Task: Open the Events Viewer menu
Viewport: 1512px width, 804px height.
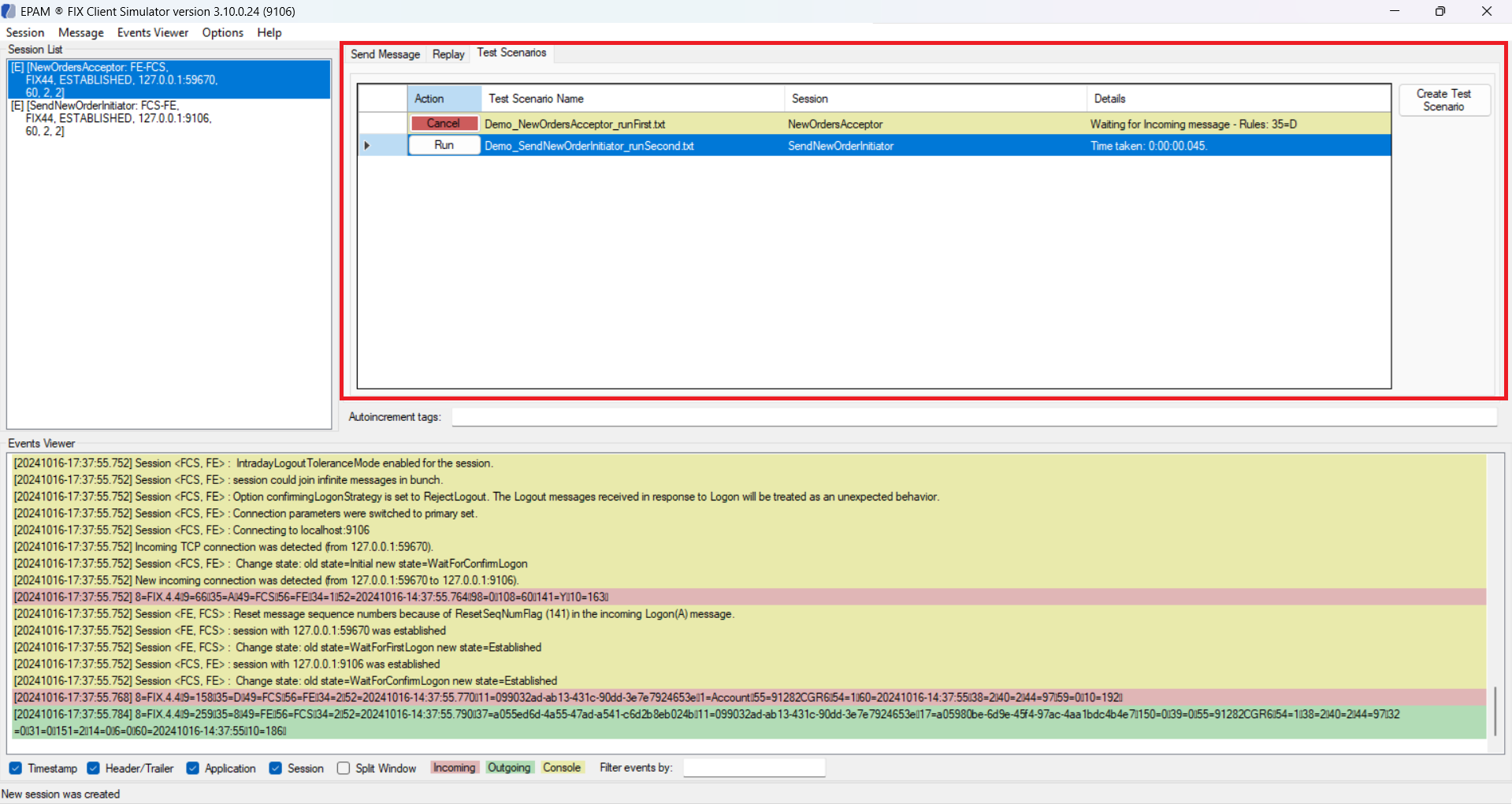Action: point(153,32)
